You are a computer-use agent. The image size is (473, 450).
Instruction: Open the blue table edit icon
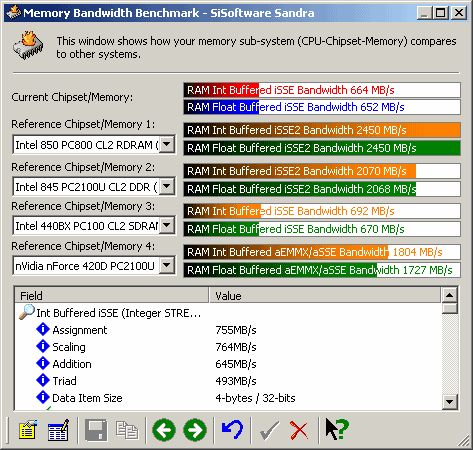pyautogui.click(x=58, y=430)
